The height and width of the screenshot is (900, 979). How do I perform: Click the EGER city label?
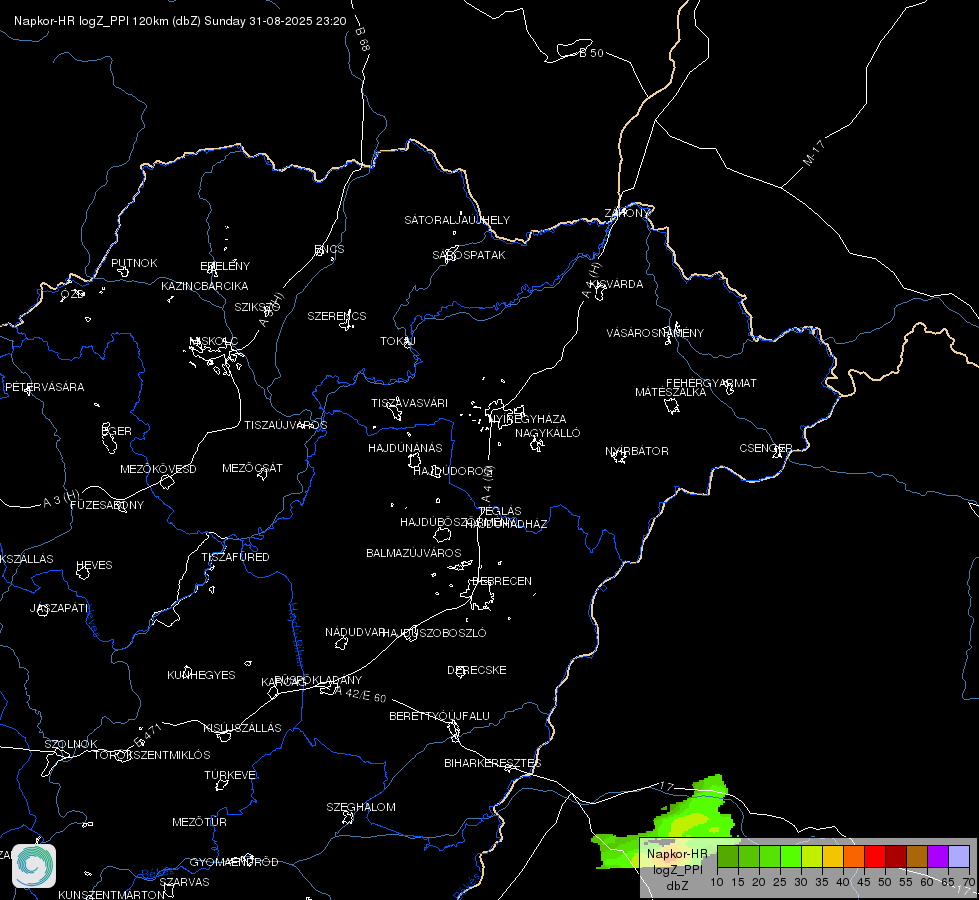117,431
